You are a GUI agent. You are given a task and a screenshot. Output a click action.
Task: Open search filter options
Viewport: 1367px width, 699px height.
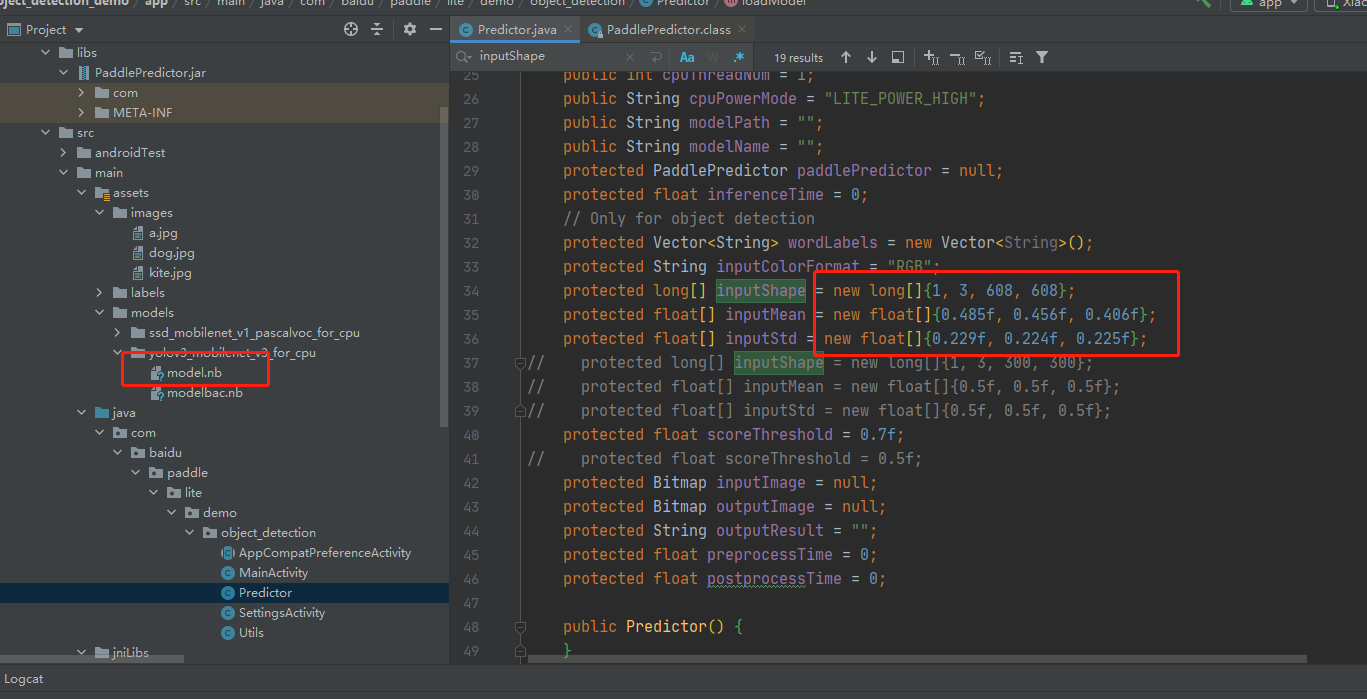pos(1041,57)
